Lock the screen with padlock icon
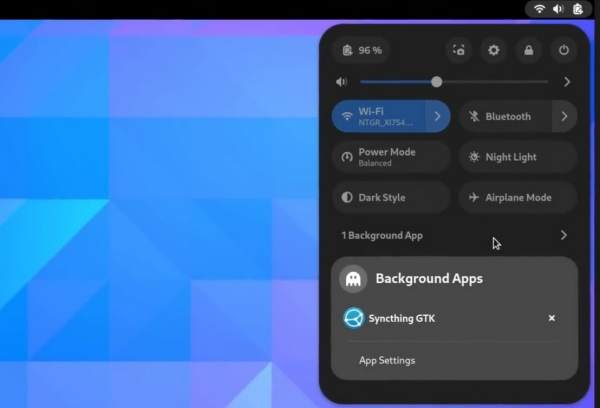Image resolution: width=600 pixels, height=408 pixels. [x=528, y=50]
